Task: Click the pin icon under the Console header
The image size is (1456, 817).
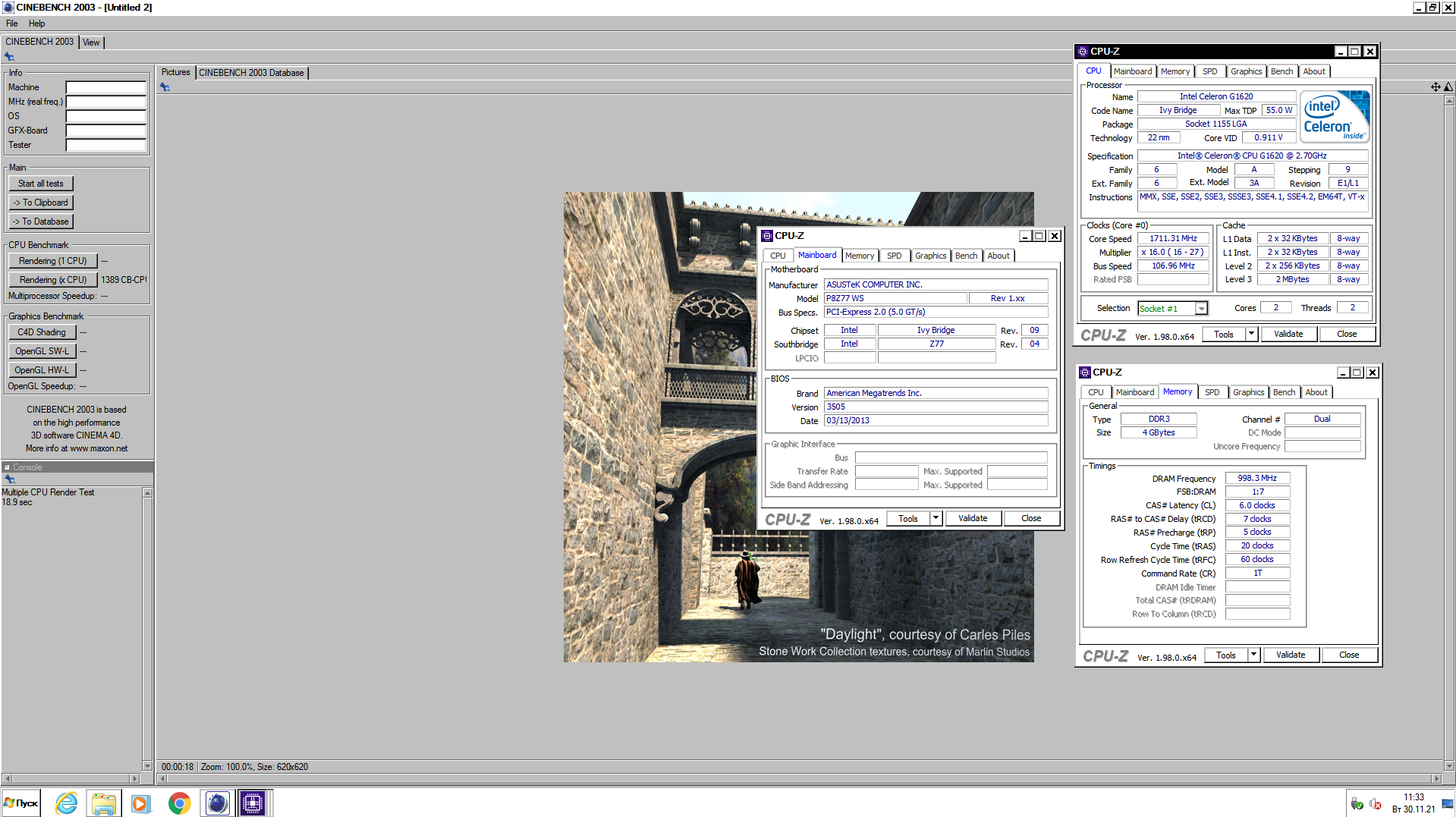Action: pos(9,479)
